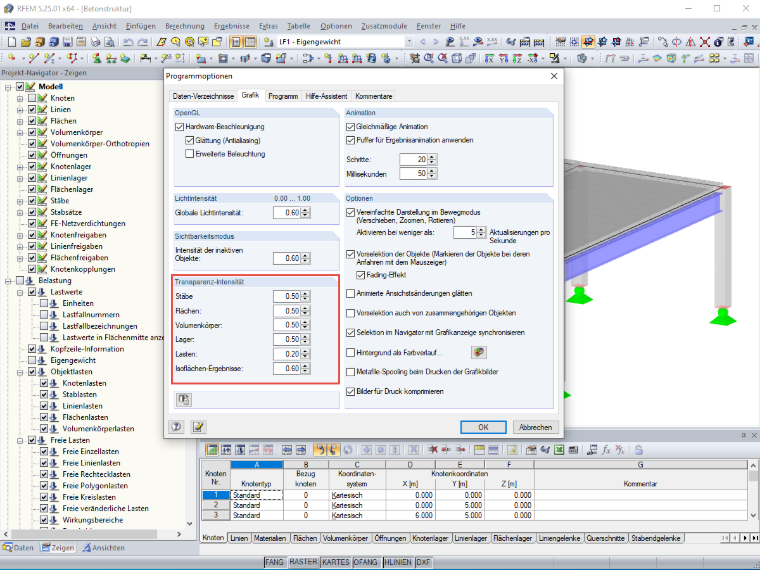Screen dimensions: 760x570
Task: Click the Save icon in main toolbar
Action: [67, 42]
